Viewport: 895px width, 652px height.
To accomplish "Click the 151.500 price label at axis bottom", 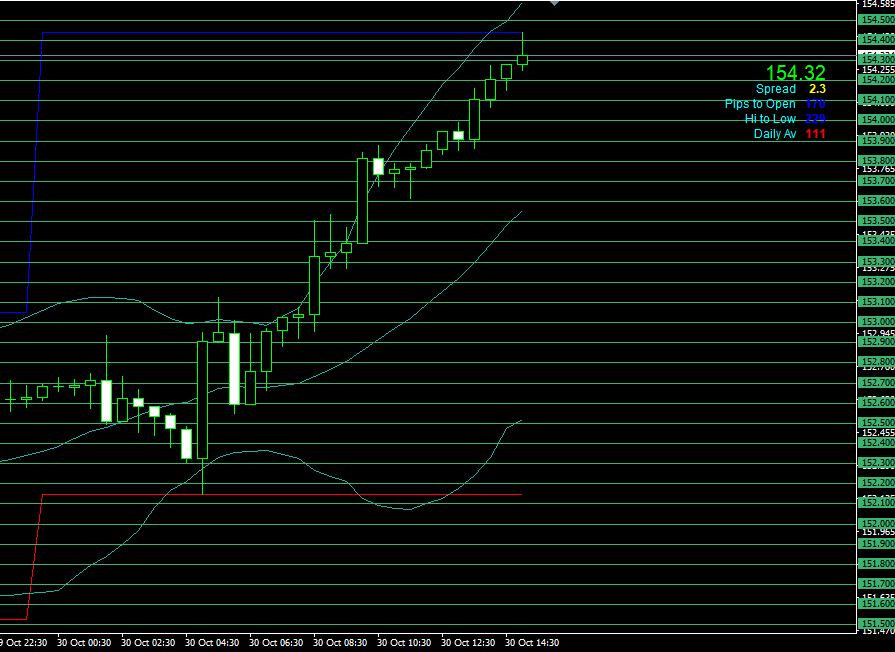I will pyautogui.click(x=876, y=623).
